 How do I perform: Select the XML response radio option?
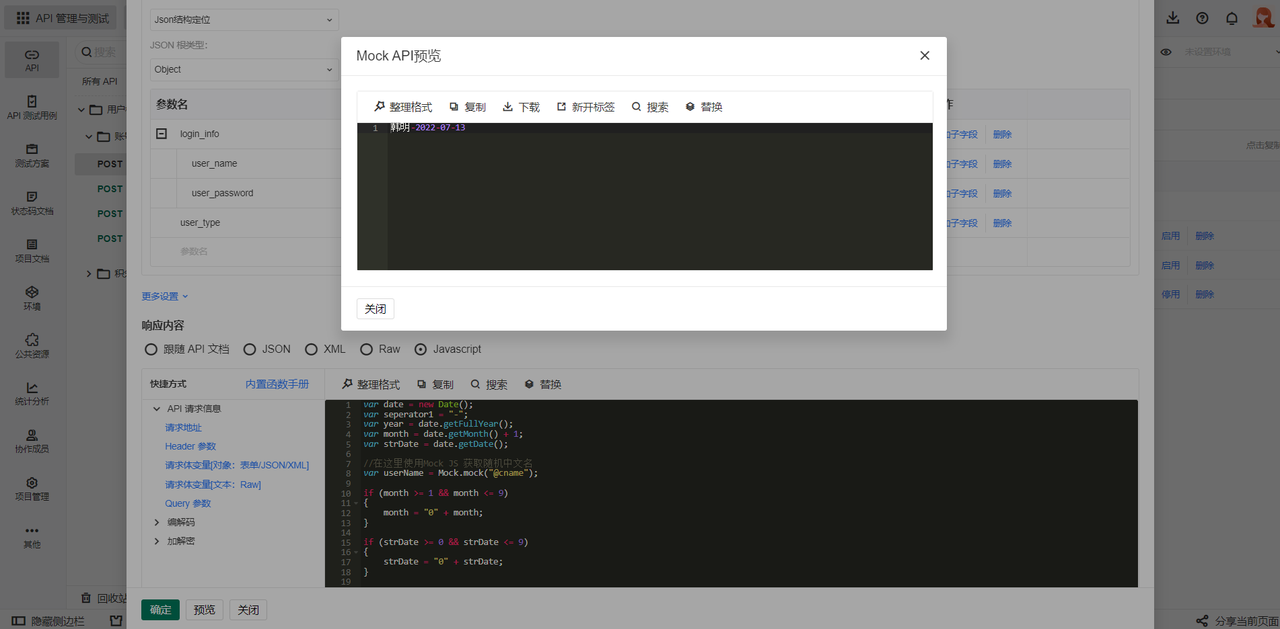pos(325,349)
